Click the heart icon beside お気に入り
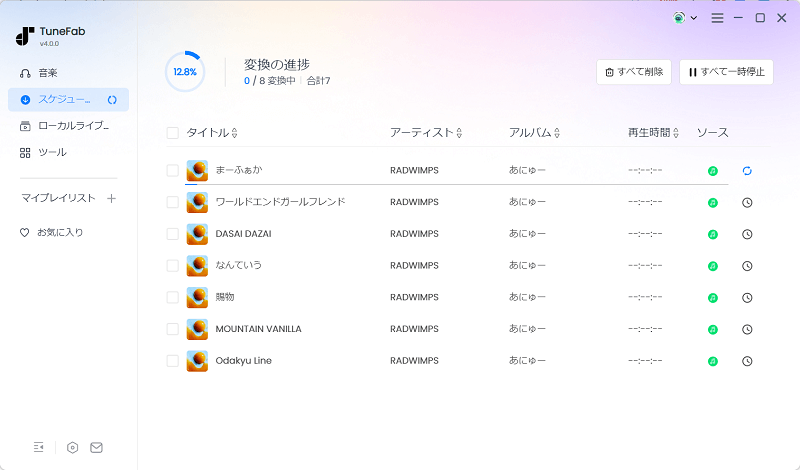Image resolution: width=800 pixels, height=470 pixels. [x=24, y=232]
